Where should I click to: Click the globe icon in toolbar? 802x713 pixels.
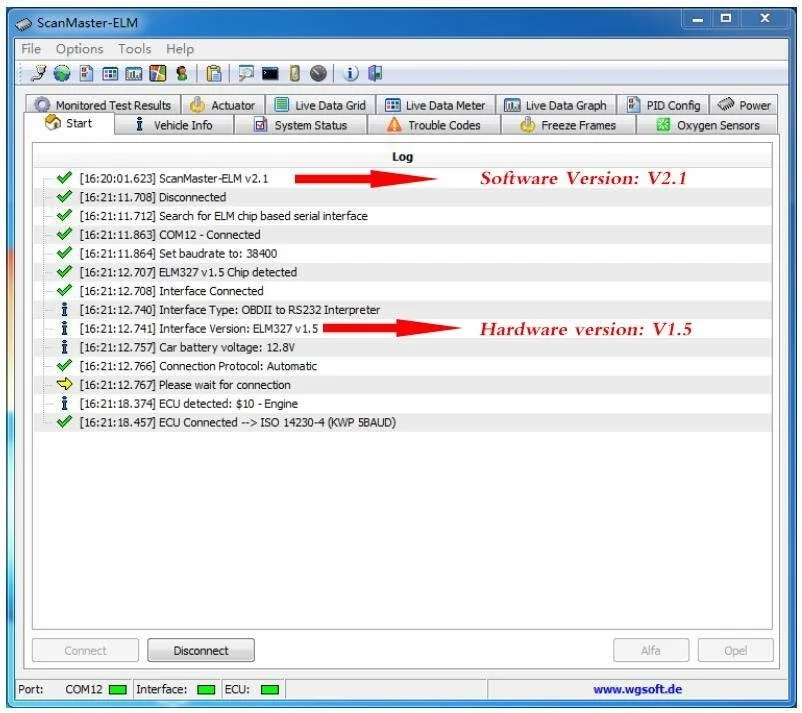[62, 73]
